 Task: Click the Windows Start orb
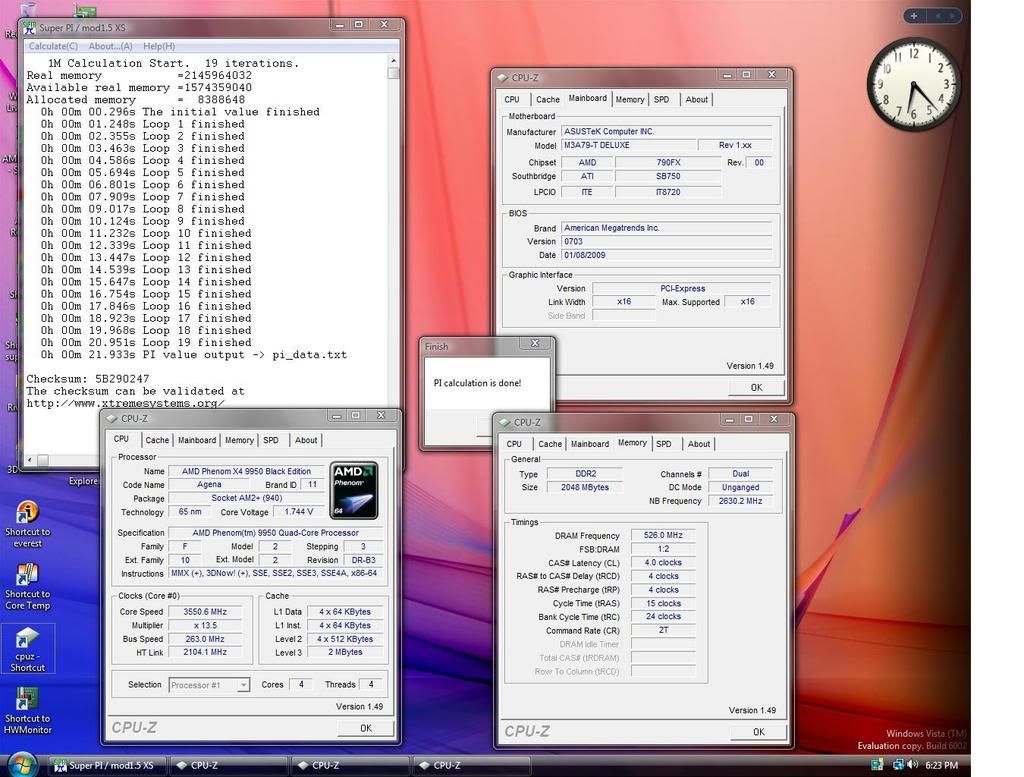pos(22,765)
